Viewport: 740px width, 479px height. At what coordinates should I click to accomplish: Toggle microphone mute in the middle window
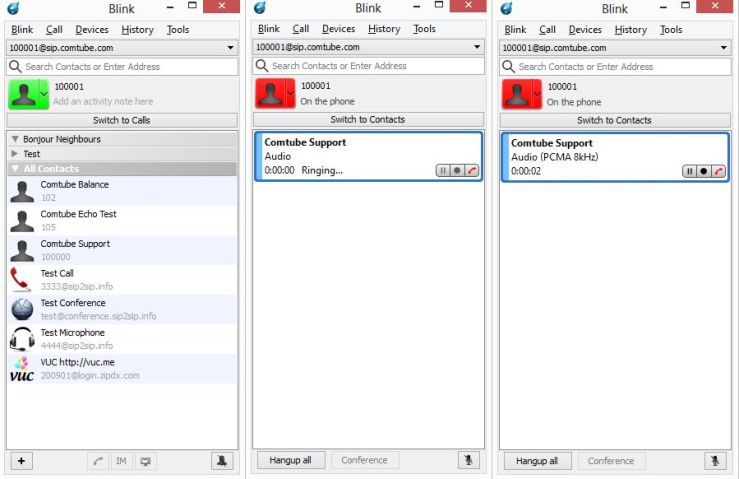[x=469, y=460]
